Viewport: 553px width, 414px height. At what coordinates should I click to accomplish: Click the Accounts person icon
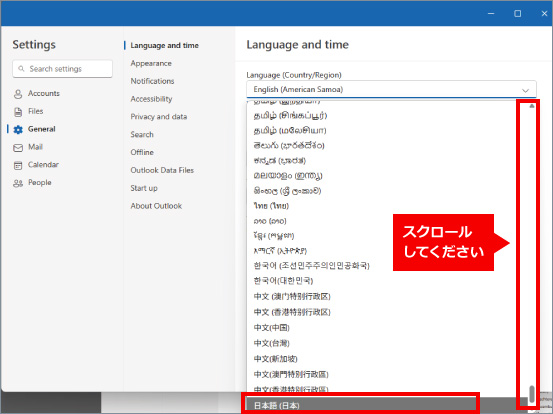coord(18,94)
